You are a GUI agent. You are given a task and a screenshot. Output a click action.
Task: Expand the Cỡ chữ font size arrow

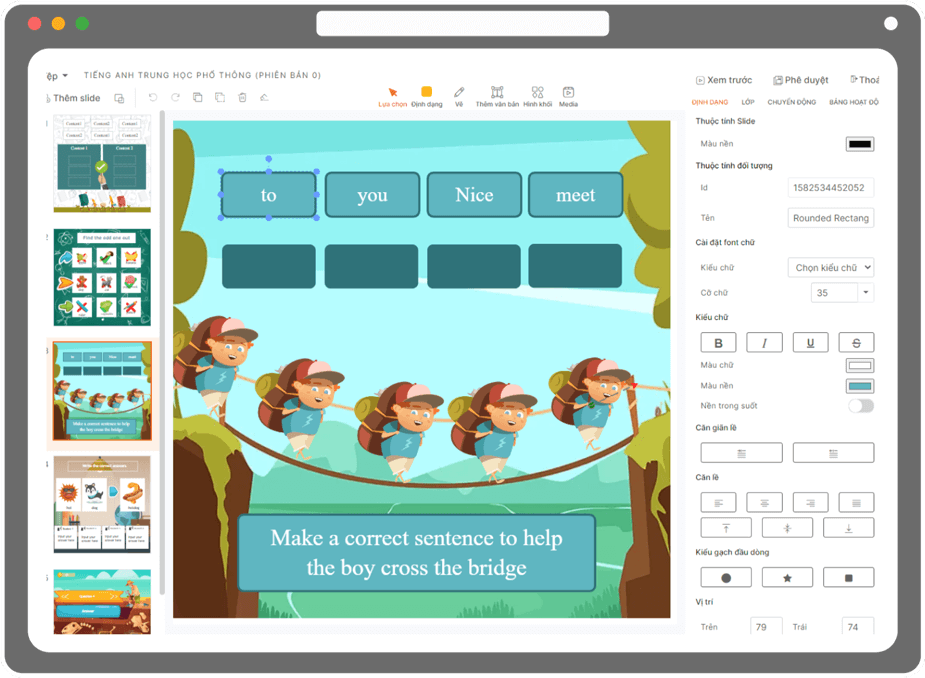pos(865,293)
